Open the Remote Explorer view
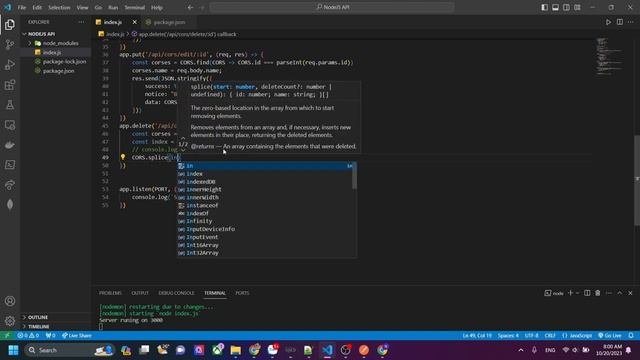The height and width of the screenshot is (360, 640). coord(10,125)
